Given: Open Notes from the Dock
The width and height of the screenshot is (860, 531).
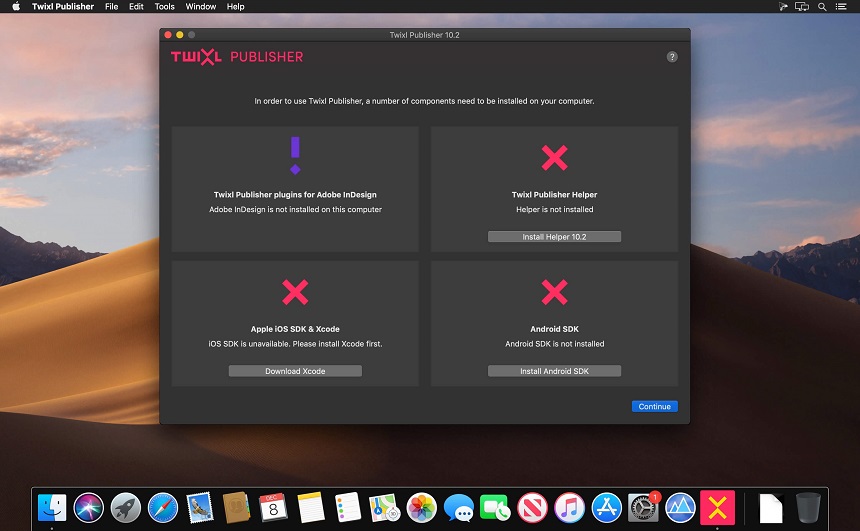Looking at the screenshot, I should (x=310, y=507).
